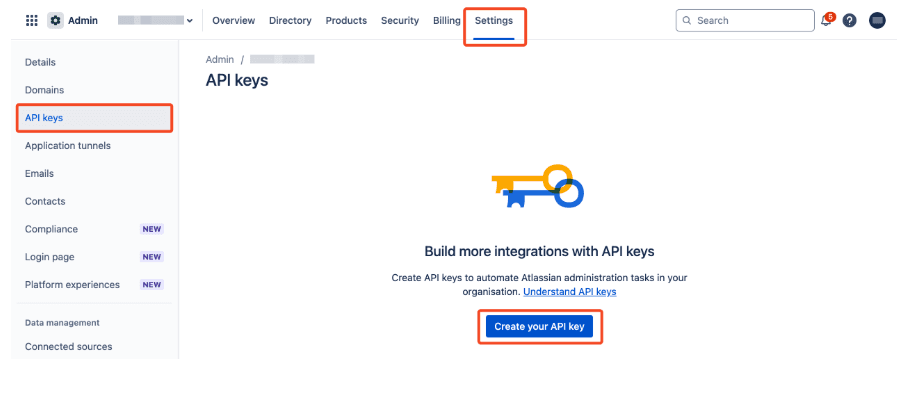The width and height of the screenshot is (897, 406).
Task: Click the magnifier icon in Search
Action: point(687,21)
